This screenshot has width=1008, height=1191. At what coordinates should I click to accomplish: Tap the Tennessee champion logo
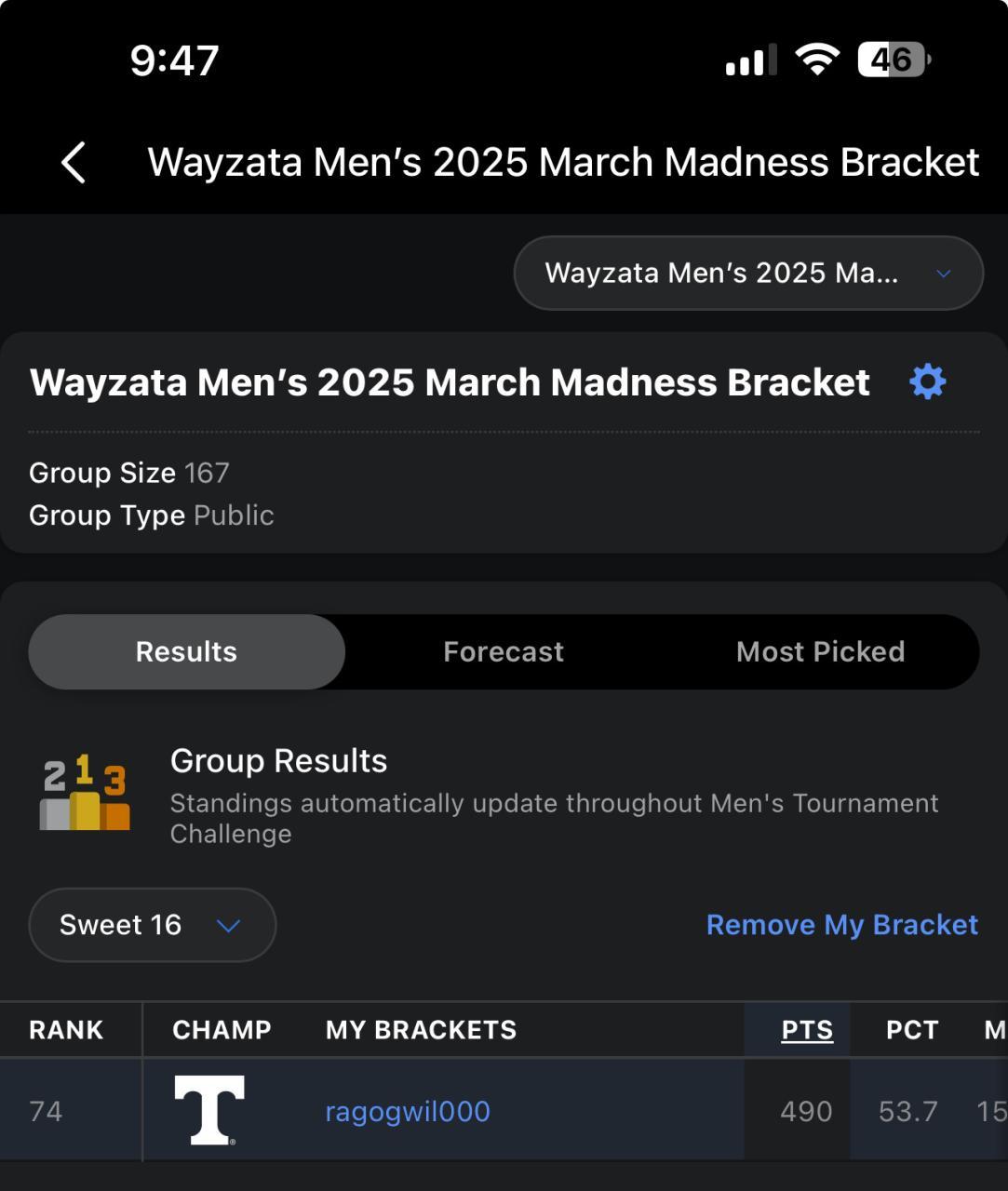coord(209,1109)
